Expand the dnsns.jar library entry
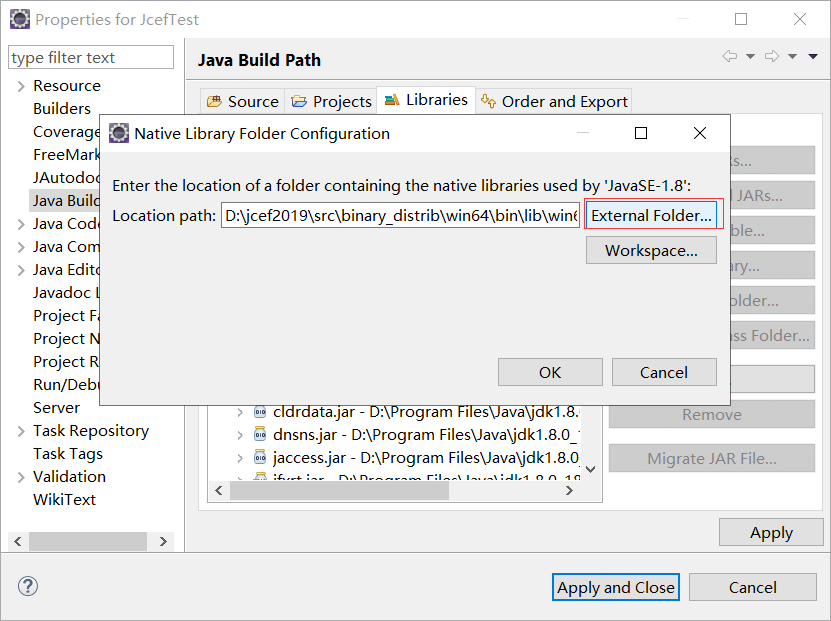 239,435
